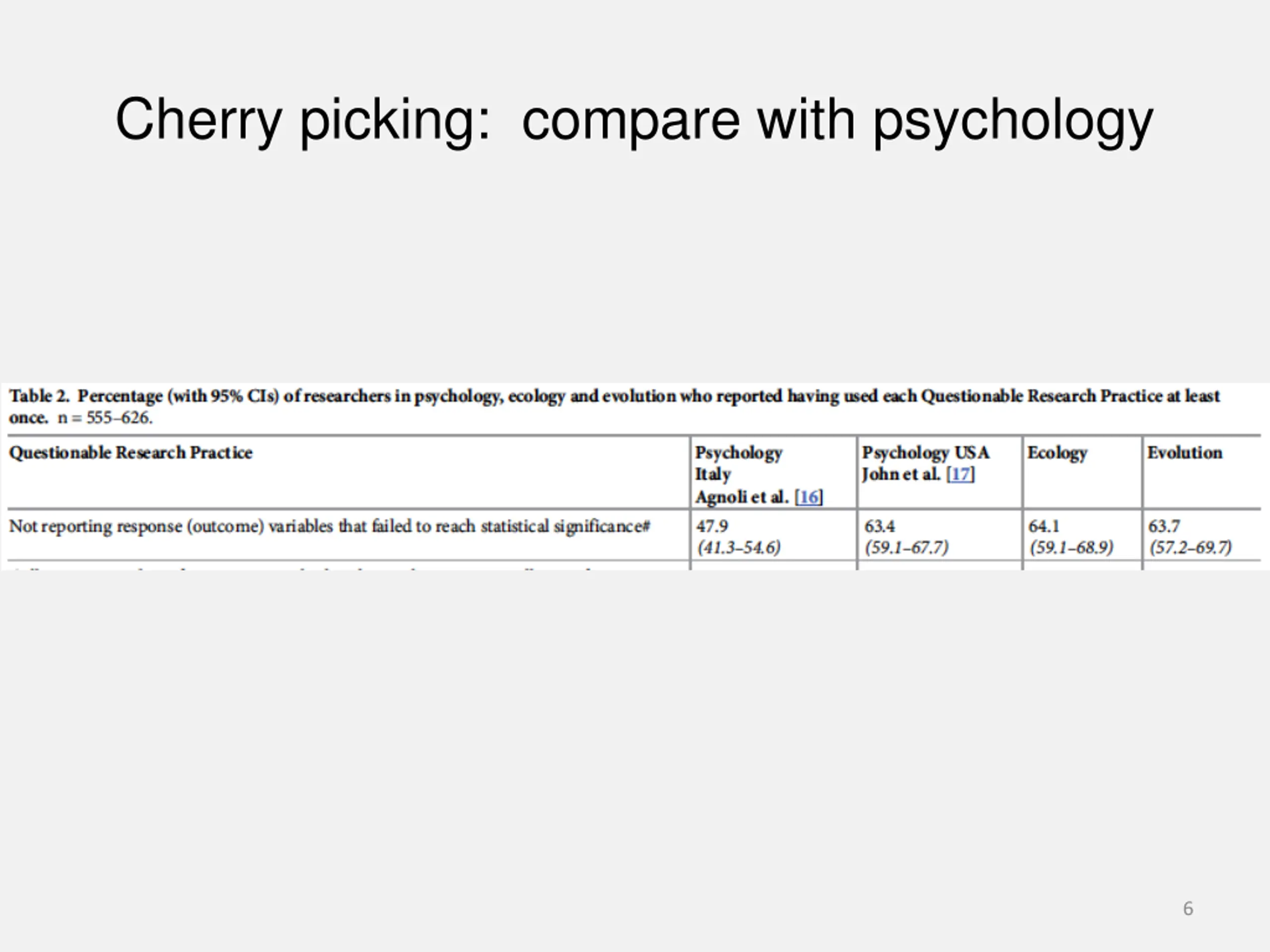1270x952 pixels.
Task: Click the 64.1 value under Ecology
Action: point(1044,526)
